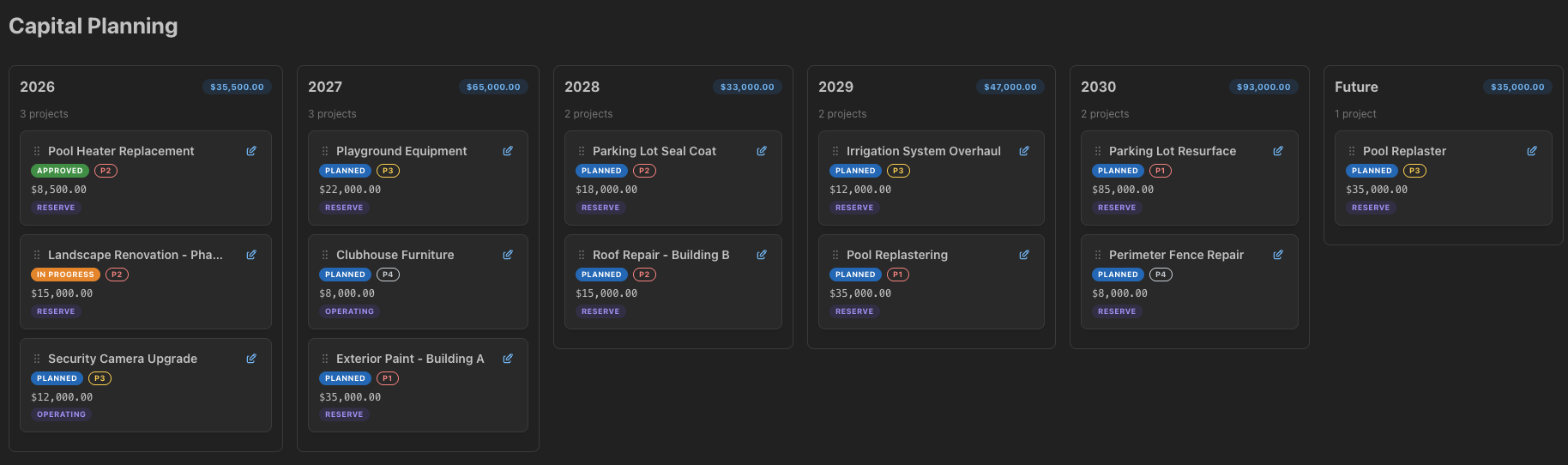Click the 2030 column heading
1568x465 pixels.
(1098, 87)
